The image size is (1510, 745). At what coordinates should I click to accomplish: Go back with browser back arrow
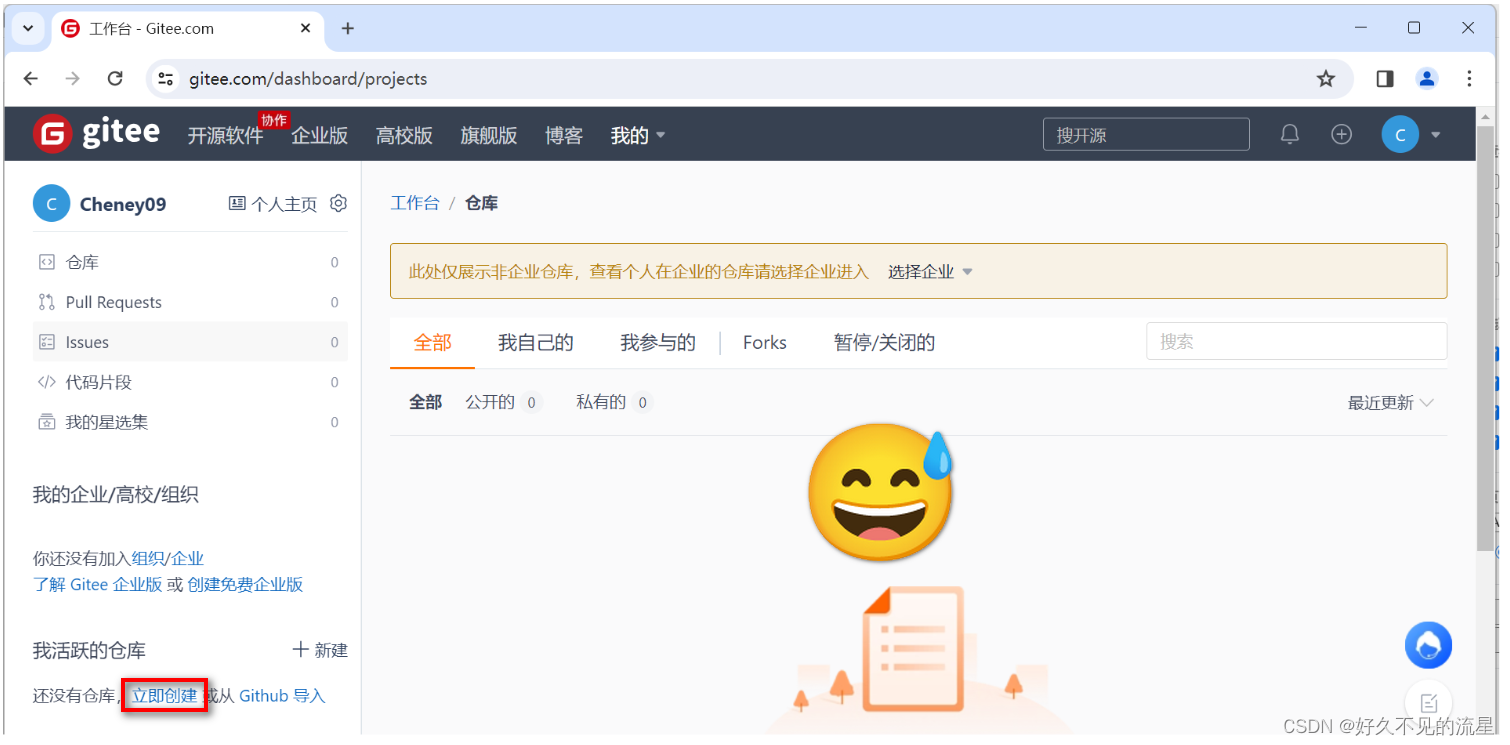tap(31, 78)
